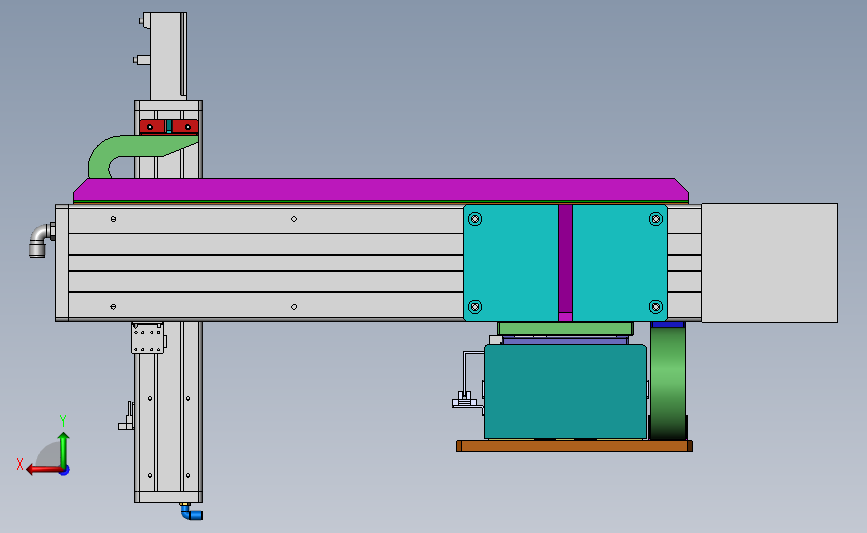Viewport: 867px width, 533px height.
Task: Click bottom-left screw on cyan carriage plate
Action: coord(475,307)
